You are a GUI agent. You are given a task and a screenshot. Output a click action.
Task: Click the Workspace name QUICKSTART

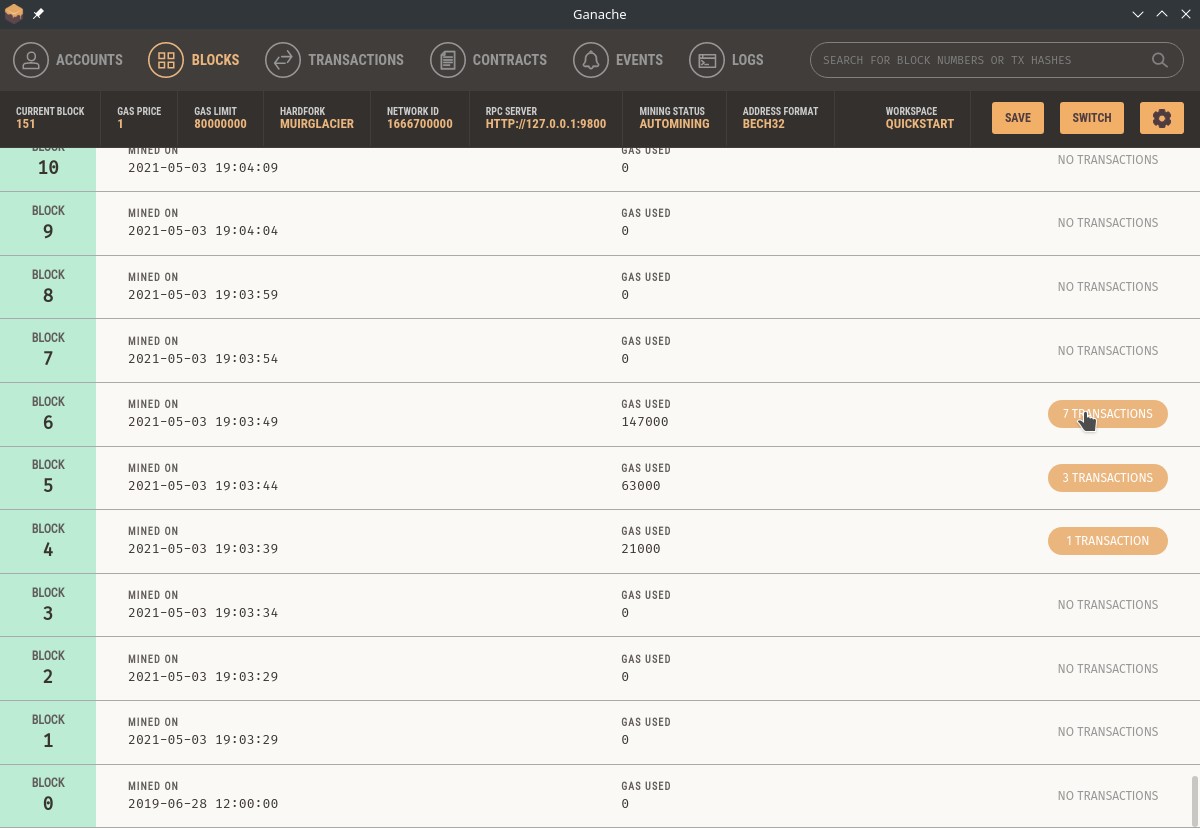click(920, 124)
